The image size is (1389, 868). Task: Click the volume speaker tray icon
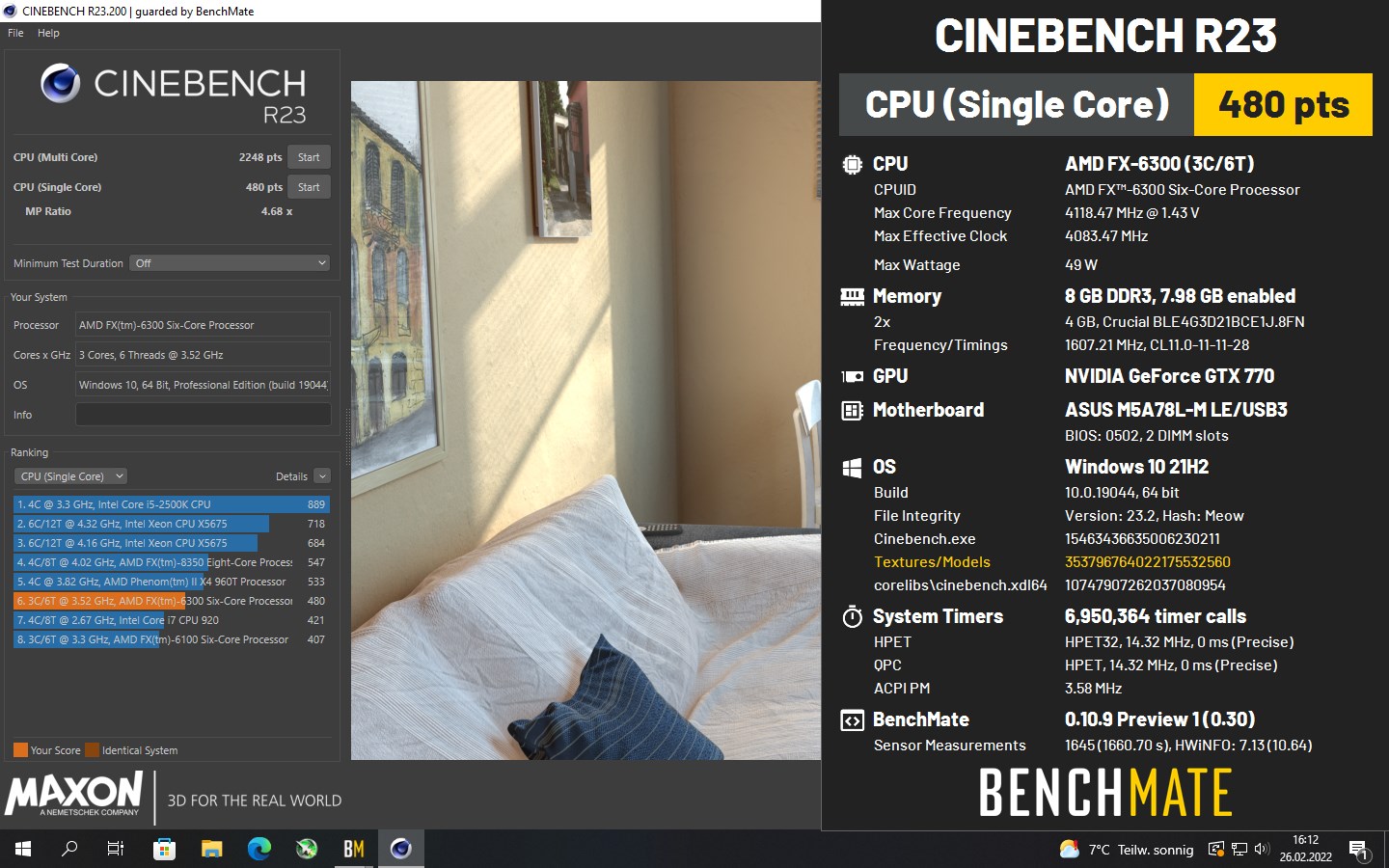coord(1262,850)
